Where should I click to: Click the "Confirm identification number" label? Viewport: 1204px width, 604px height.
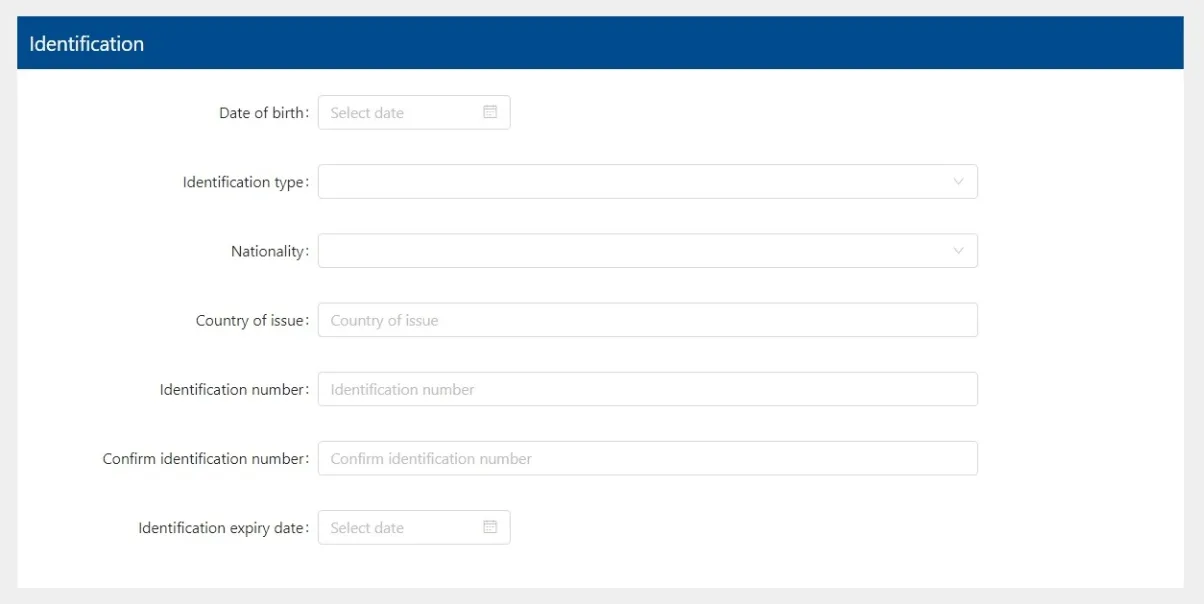pyautogui.click(x=203, y=458)
